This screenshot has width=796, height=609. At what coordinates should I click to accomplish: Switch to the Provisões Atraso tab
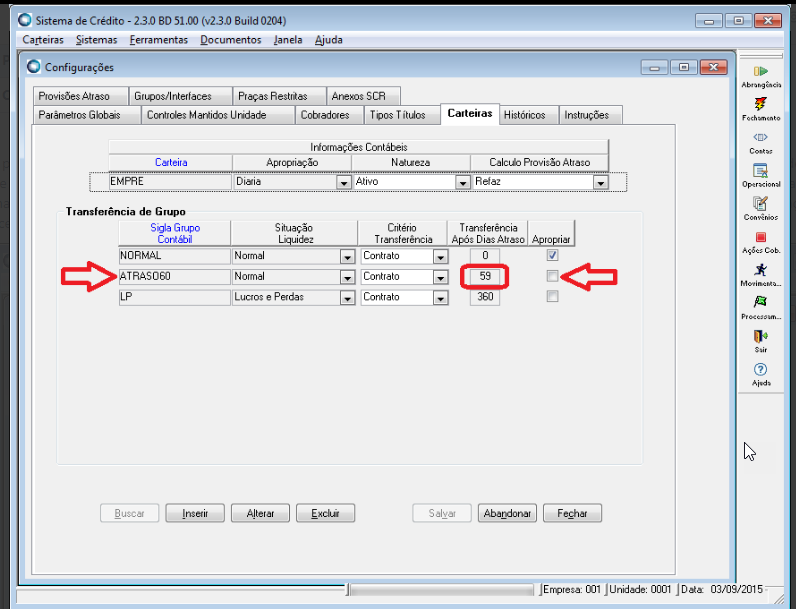click(80, 96)
